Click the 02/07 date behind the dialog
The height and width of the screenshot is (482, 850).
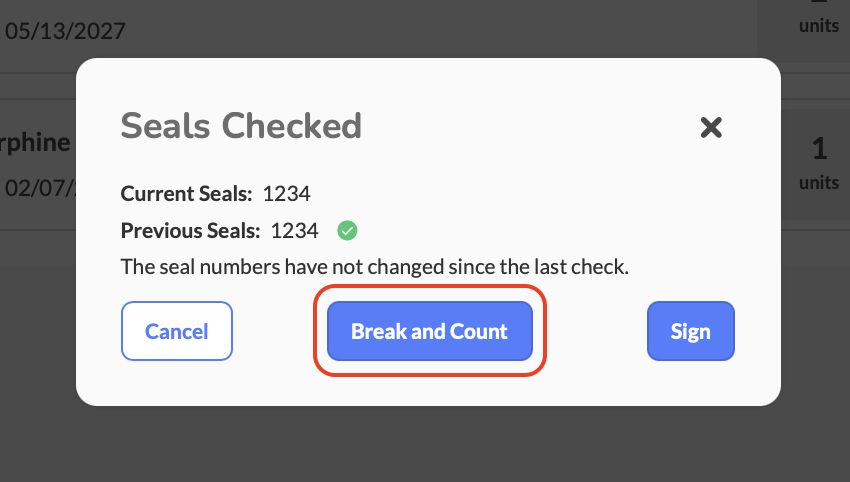(x=40, y=187)
